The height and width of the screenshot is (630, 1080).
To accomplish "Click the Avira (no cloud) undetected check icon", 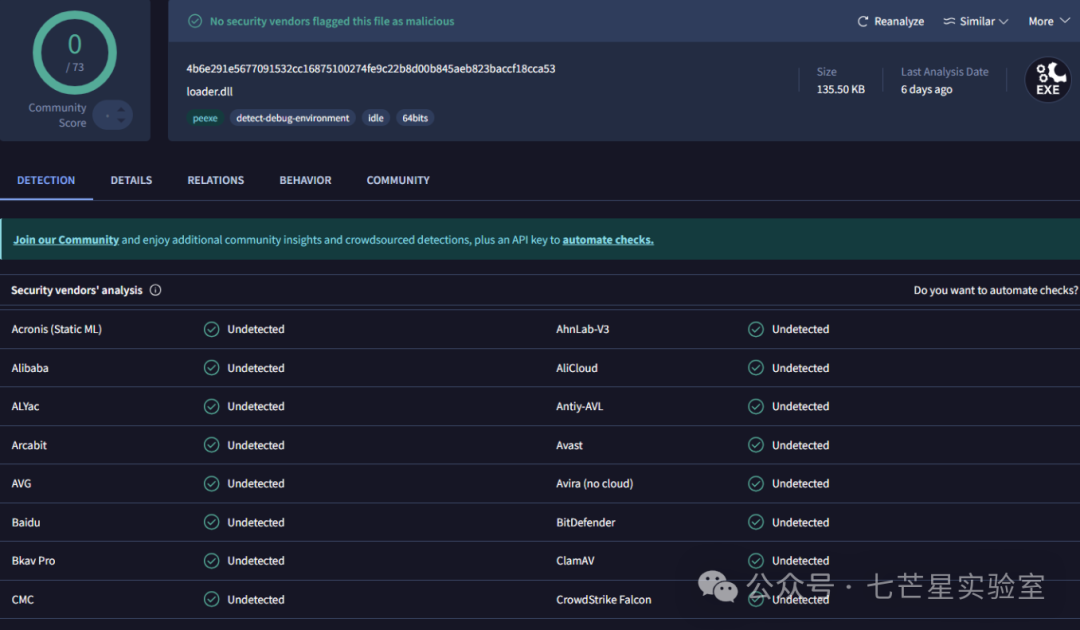I will pos(756,483).
